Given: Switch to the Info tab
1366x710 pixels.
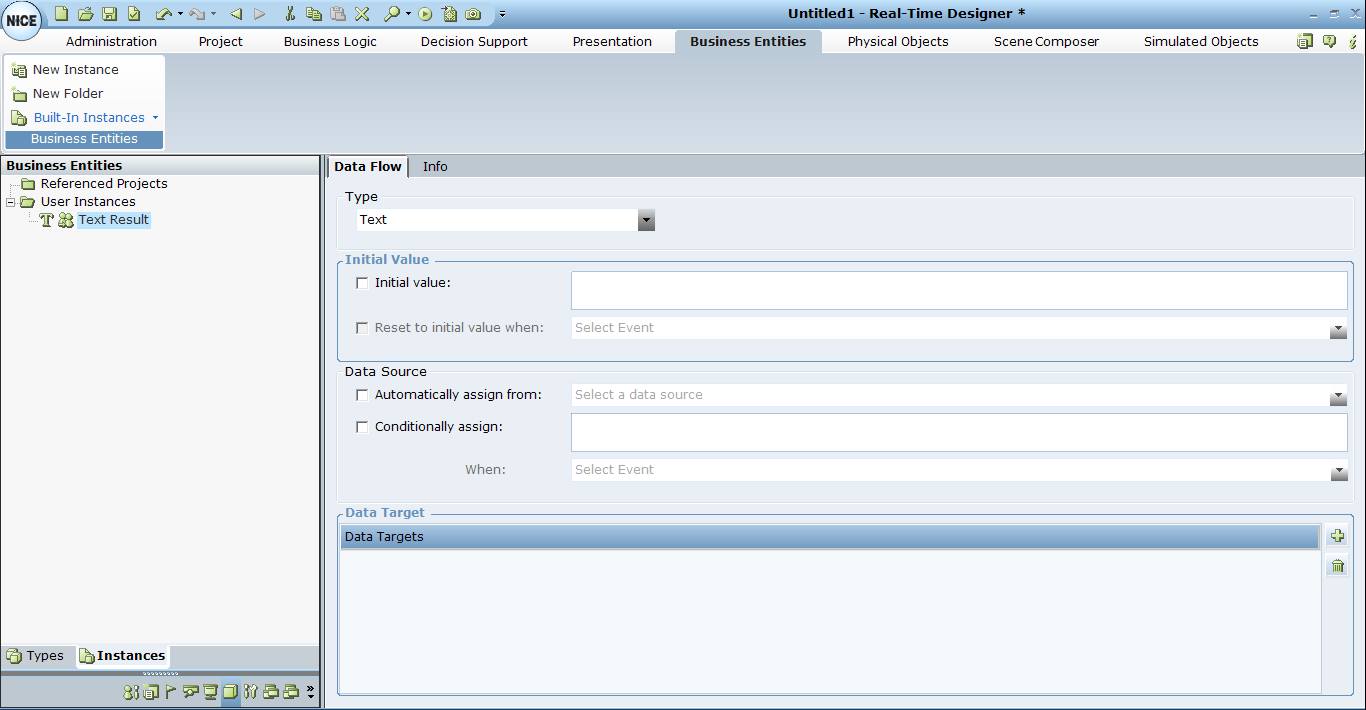Looking at the screenshot, I should click(x=435, y=167).
